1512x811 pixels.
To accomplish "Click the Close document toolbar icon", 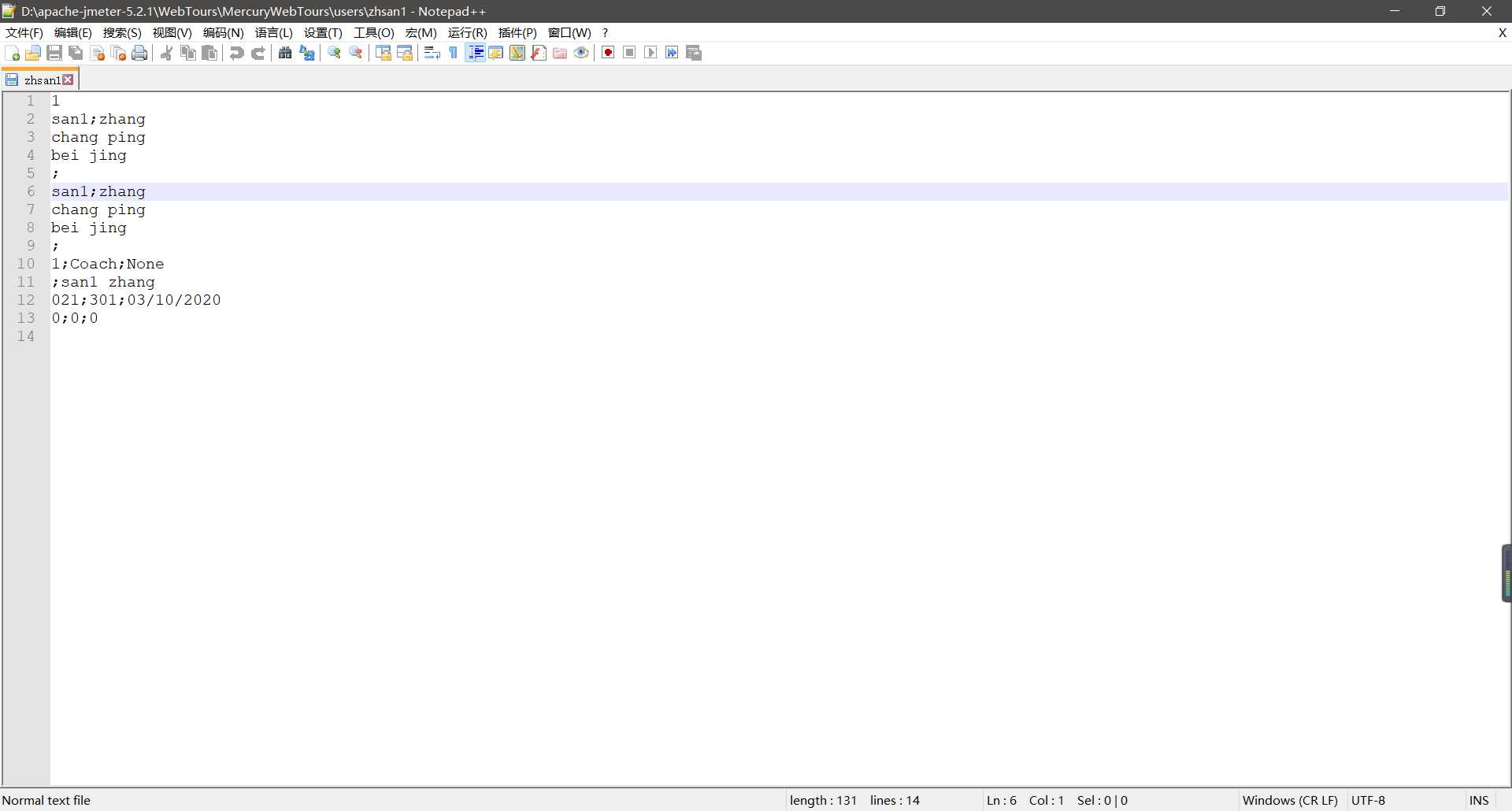I will coord(98,53).
